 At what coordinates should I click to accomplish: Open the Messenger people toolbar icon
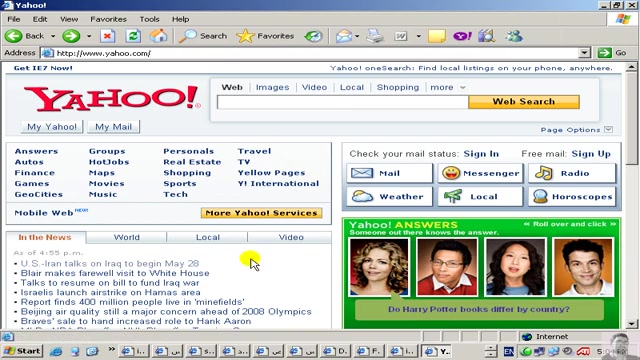[514, 36]
